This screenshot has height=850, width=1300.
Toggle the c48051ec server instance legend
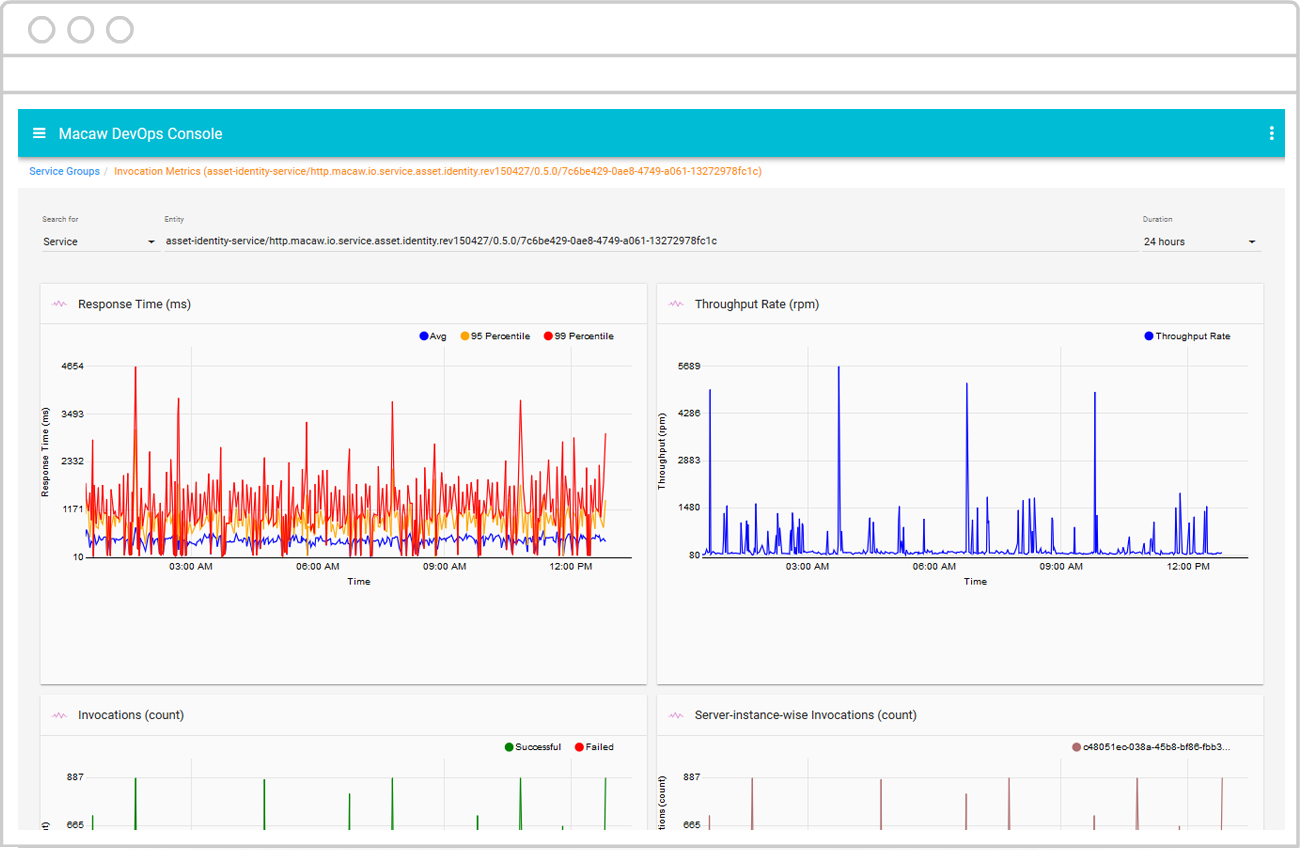[x=1151, y=747]
